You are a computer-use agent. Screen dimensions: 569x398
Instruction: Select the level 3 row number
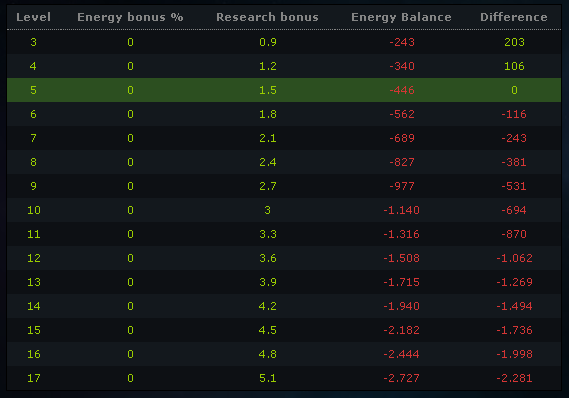(33, 42)
